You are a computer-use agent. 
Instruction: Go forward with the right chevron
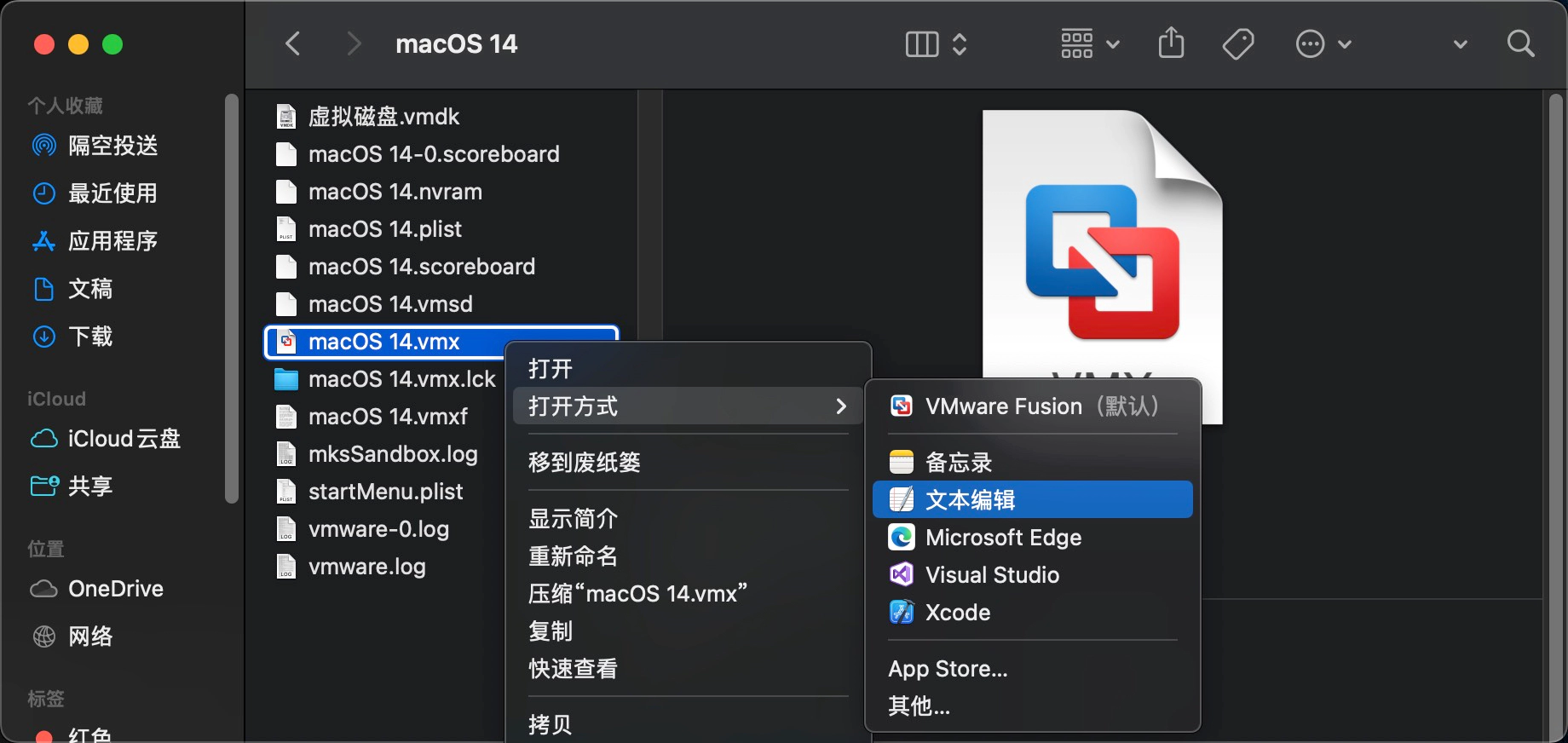click(x=354, y=43)
